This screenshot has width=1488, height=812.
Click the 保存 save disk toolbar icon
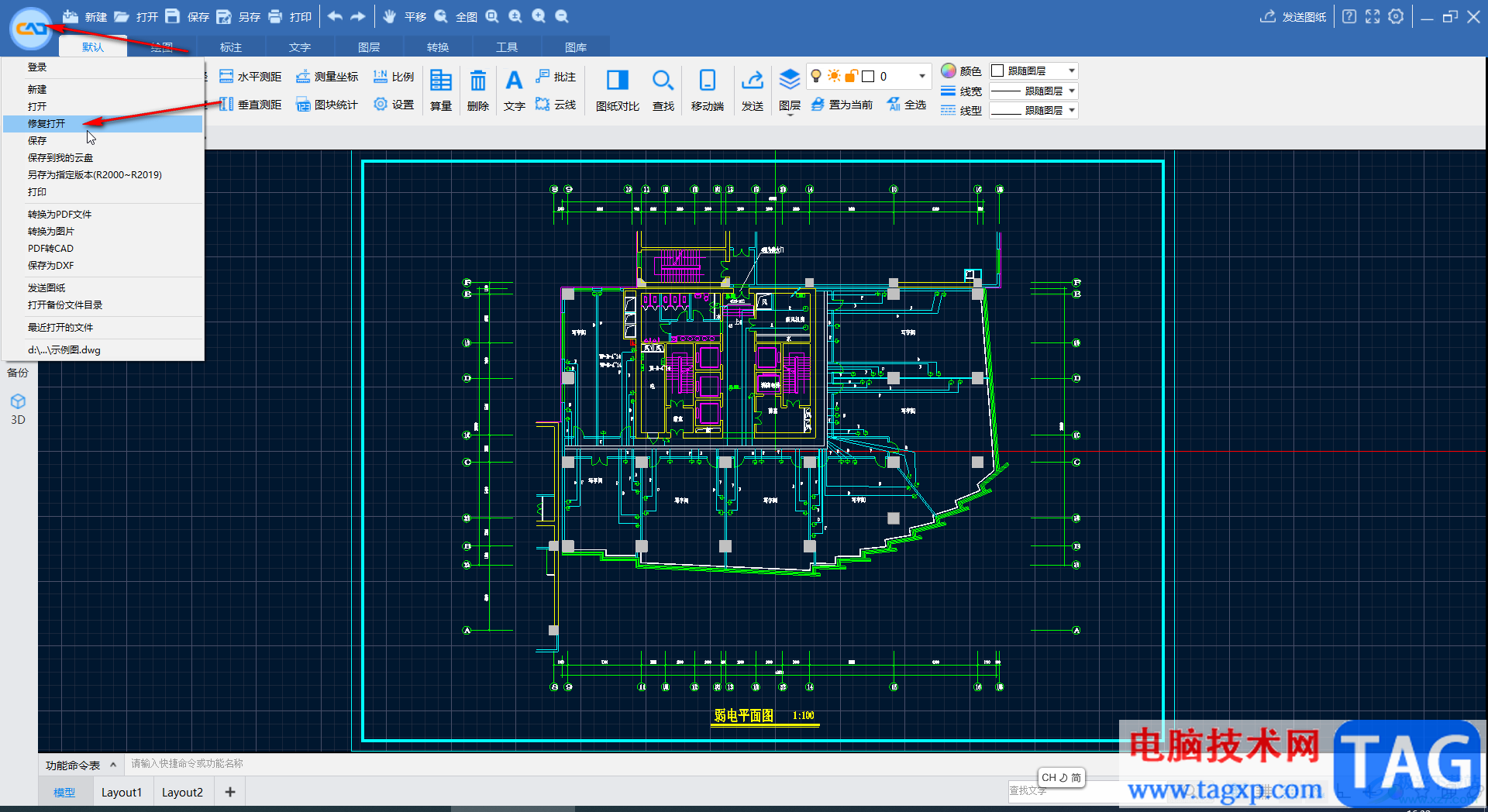coord(173,16)
